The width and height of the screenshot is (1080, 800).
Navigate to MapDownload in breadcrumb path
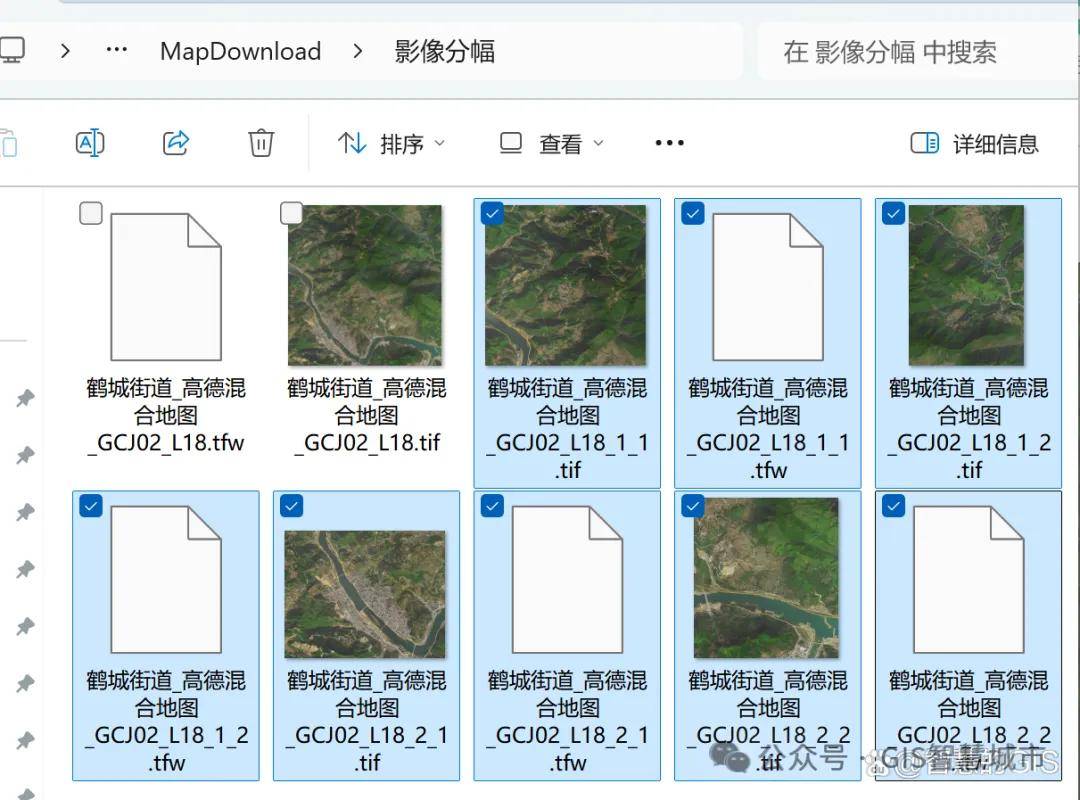(240, 51)
